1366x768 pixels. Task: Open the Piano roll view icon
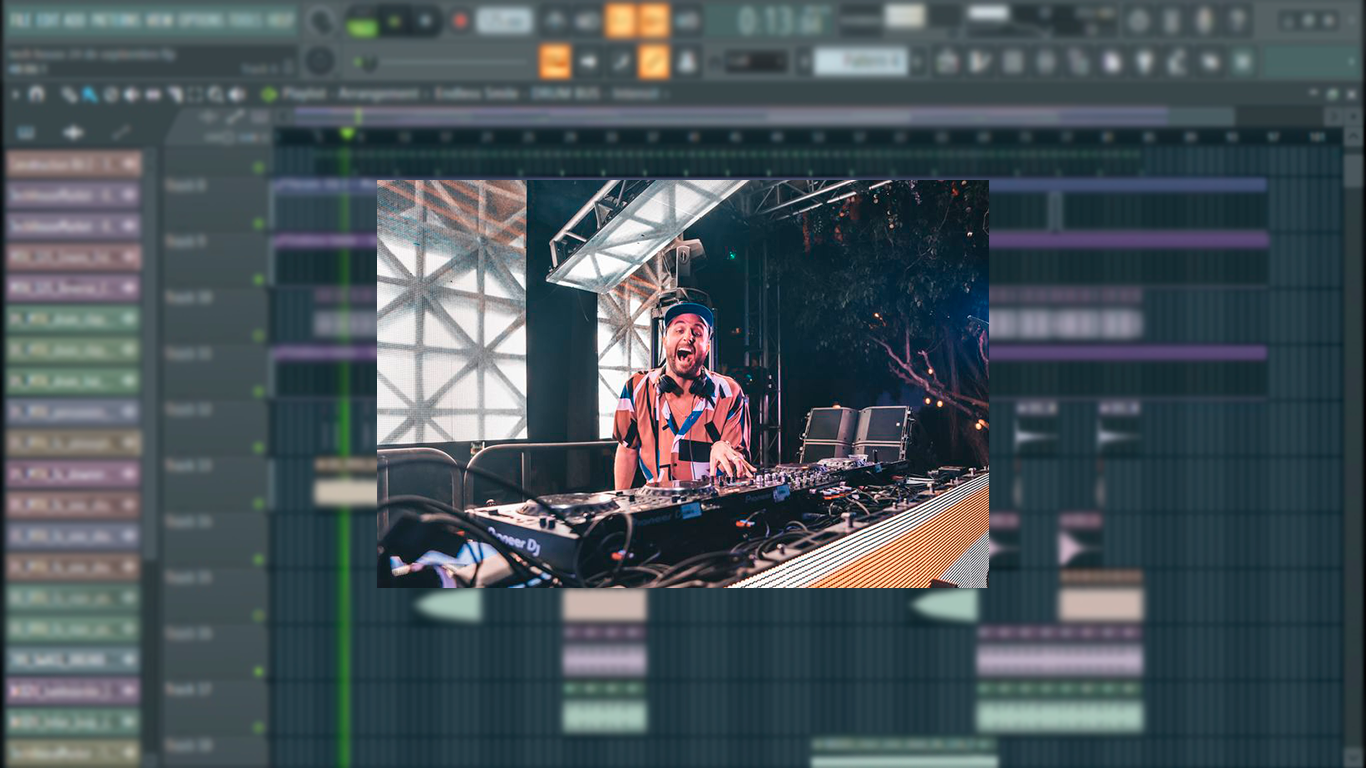980,62
